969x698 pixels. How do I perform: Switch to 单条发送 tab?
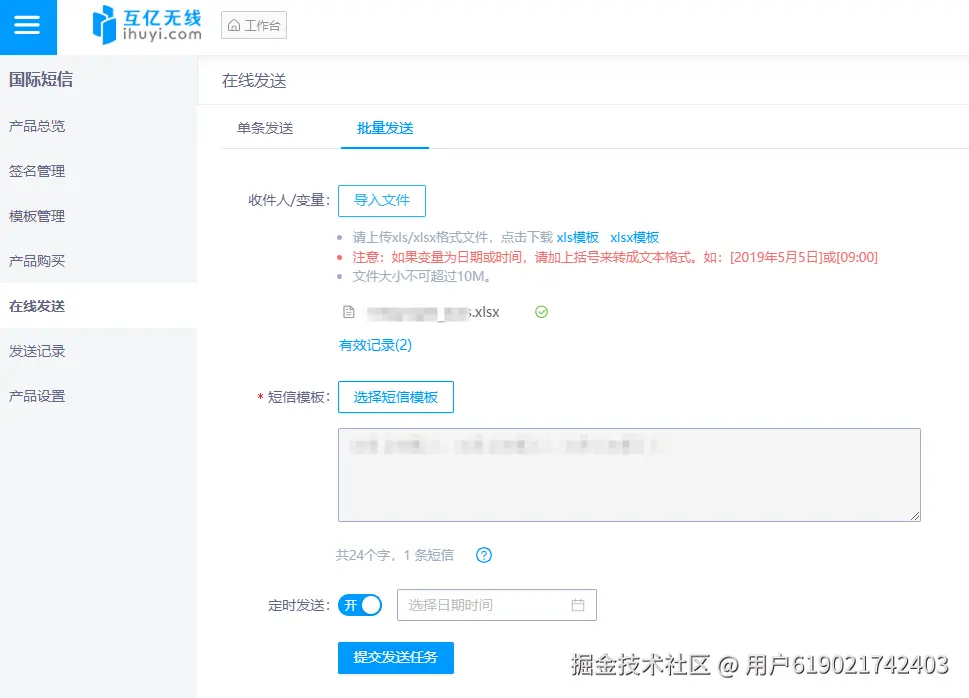(265, 128)
